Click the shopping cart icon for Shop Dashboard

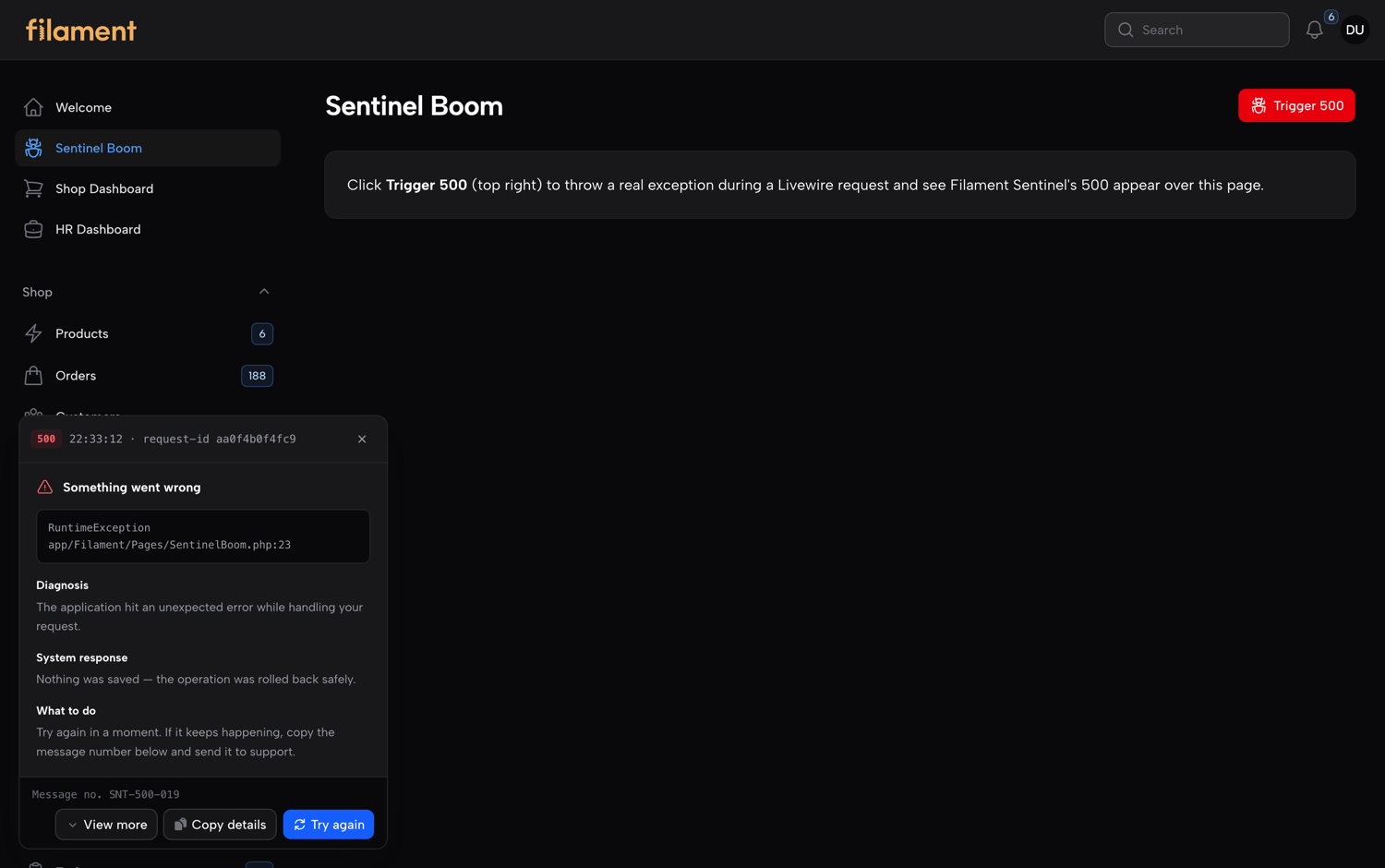pyautogui.click(x=33, y=188)
